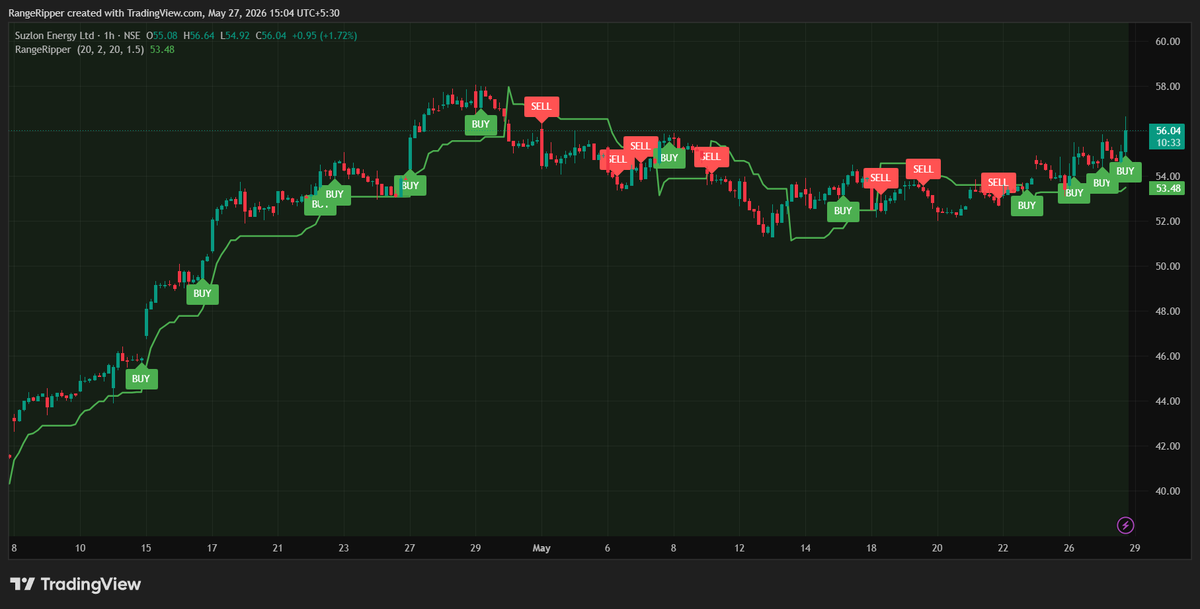Click the 10:33 bar countdown timer

point(1168,143)
